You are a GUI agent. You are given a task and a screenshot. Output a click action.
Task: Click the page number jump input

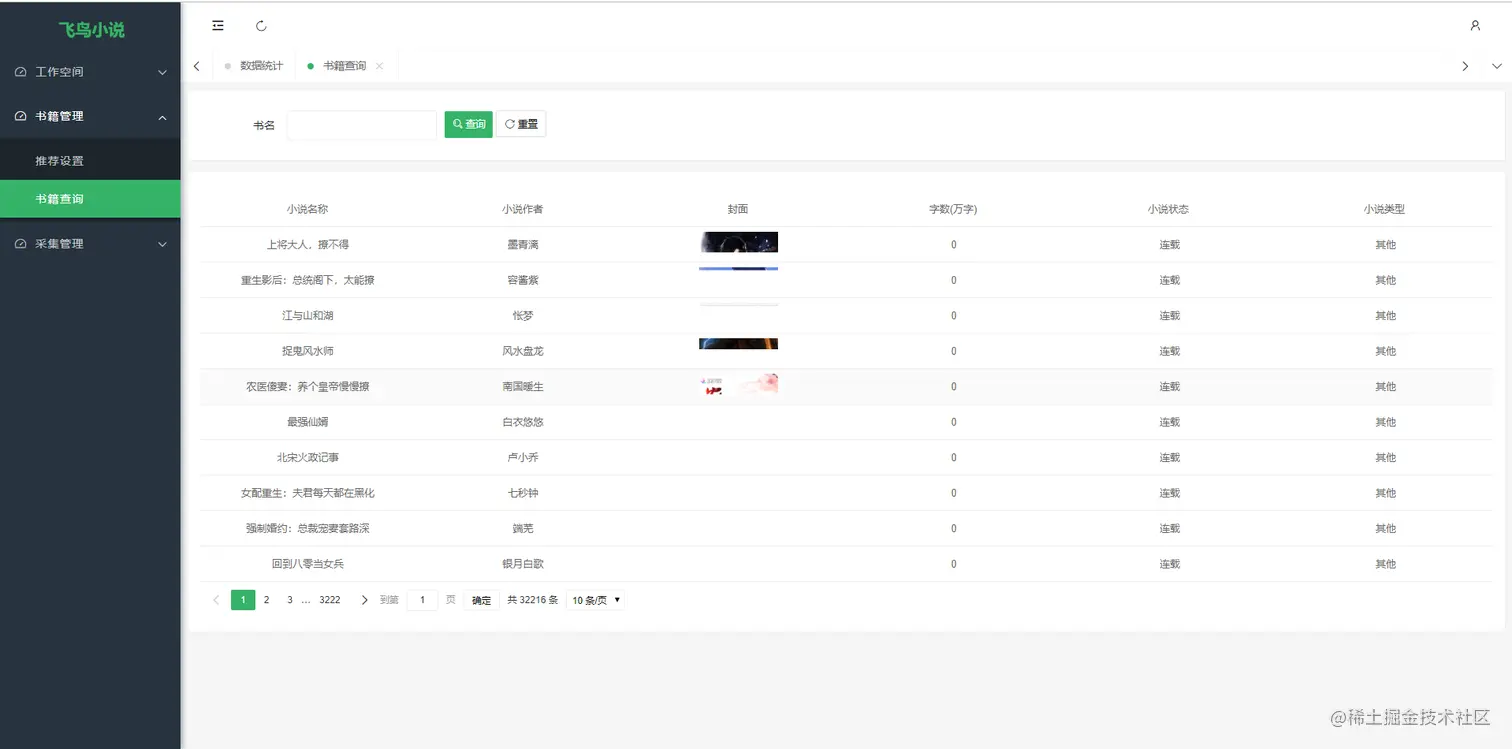(x=422, y=600)
